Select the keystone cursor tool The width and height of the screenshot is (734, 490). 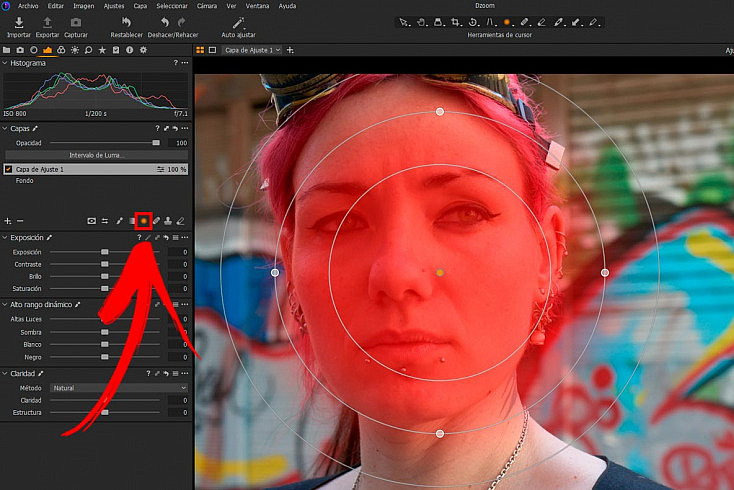tap(490, 22)
